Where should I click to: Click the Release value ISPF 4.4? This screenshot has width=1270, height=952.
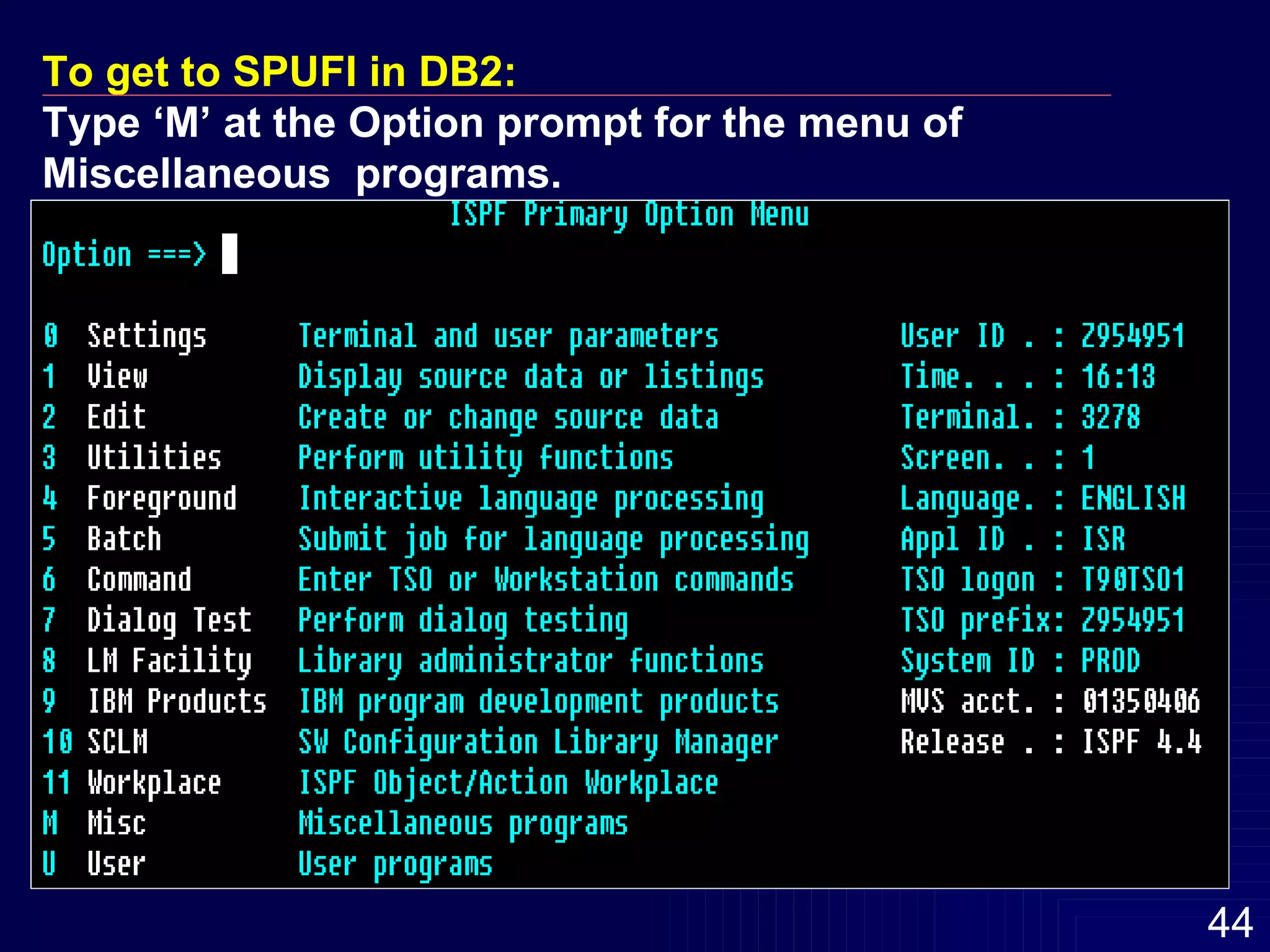point(1141,743)
